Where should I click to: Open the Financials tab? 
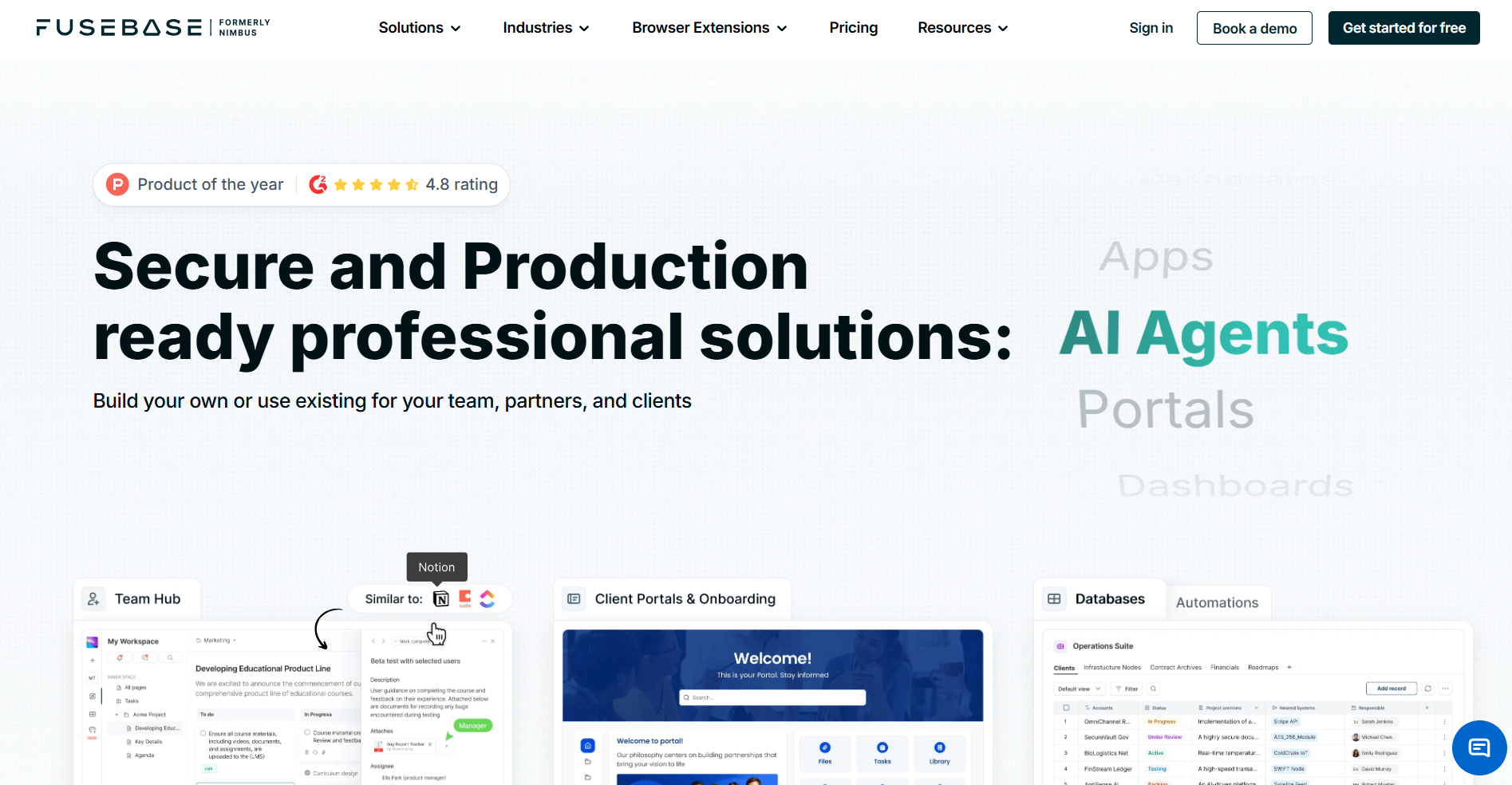(1225, 668)
